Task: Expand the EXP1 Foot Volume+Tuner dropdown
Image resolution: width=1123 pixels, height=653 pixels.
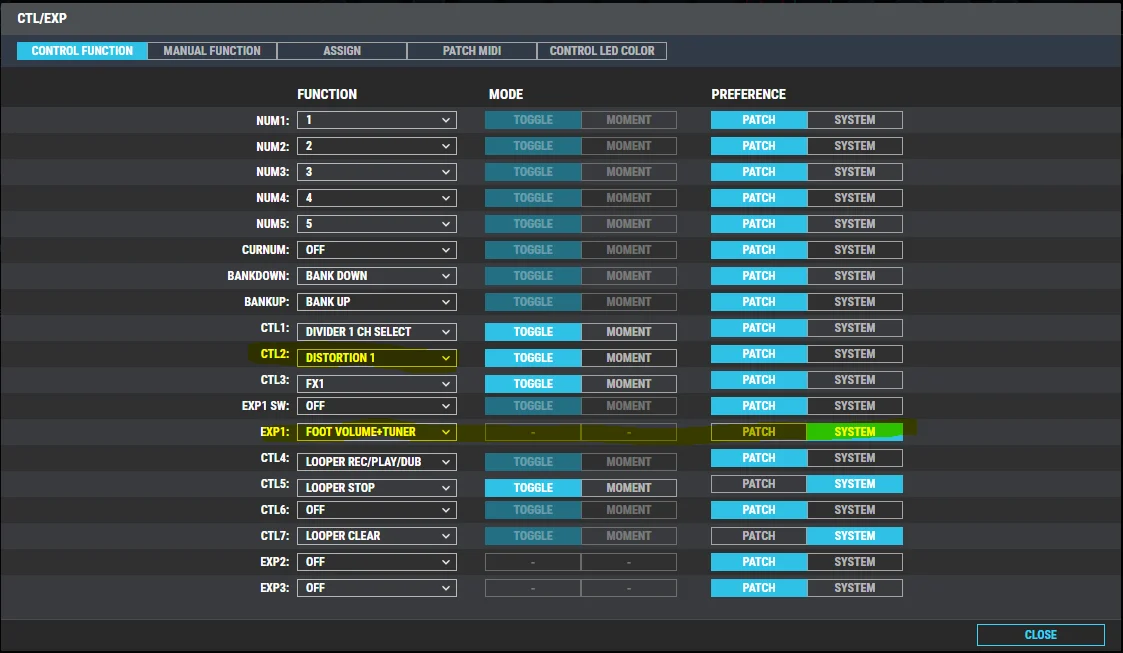Action: [x=376, y=432]
